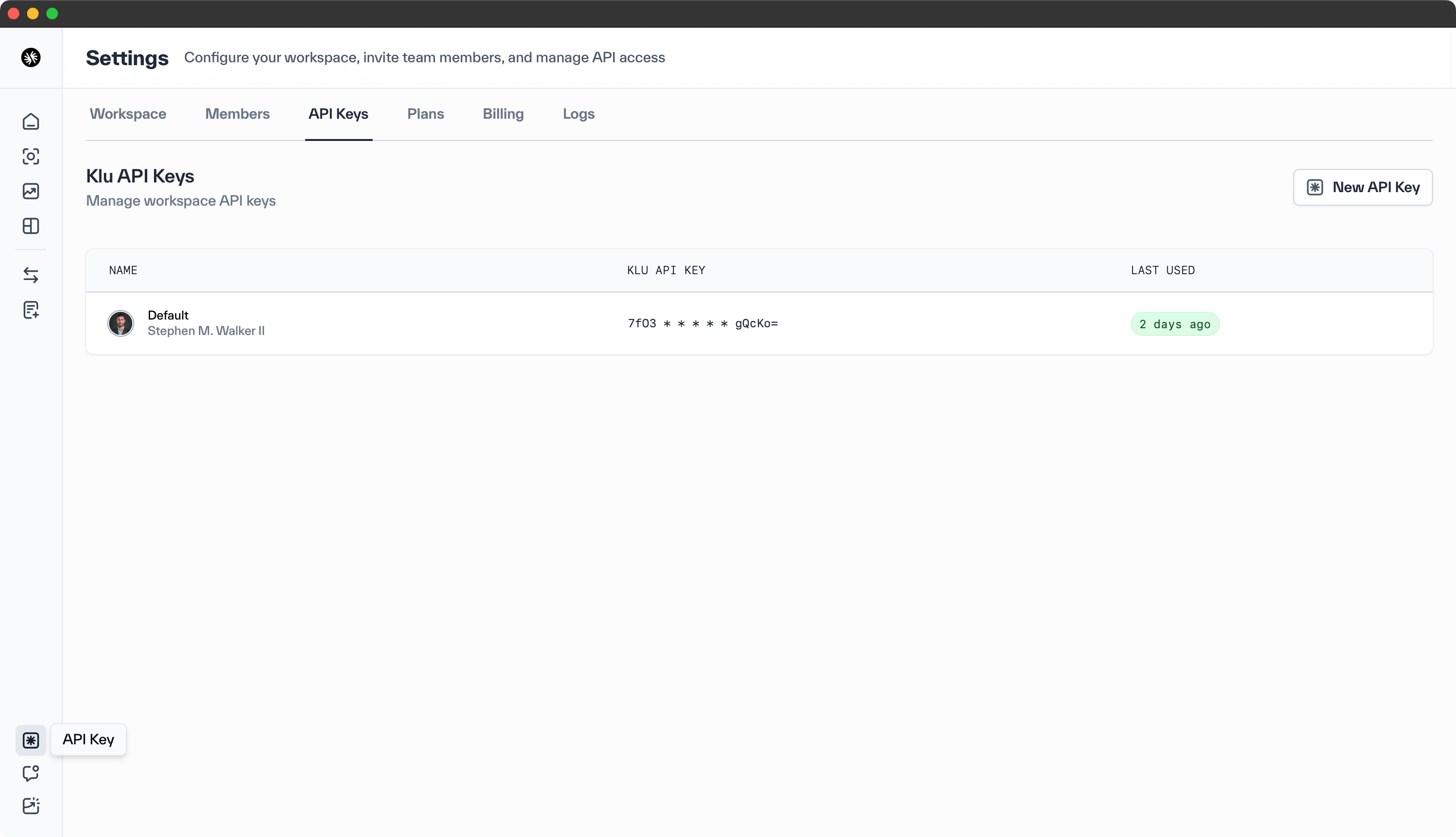This screenshot has width=1456, height=837.
Task: Switch to the Members tab
Action: [x=238, y=114]
